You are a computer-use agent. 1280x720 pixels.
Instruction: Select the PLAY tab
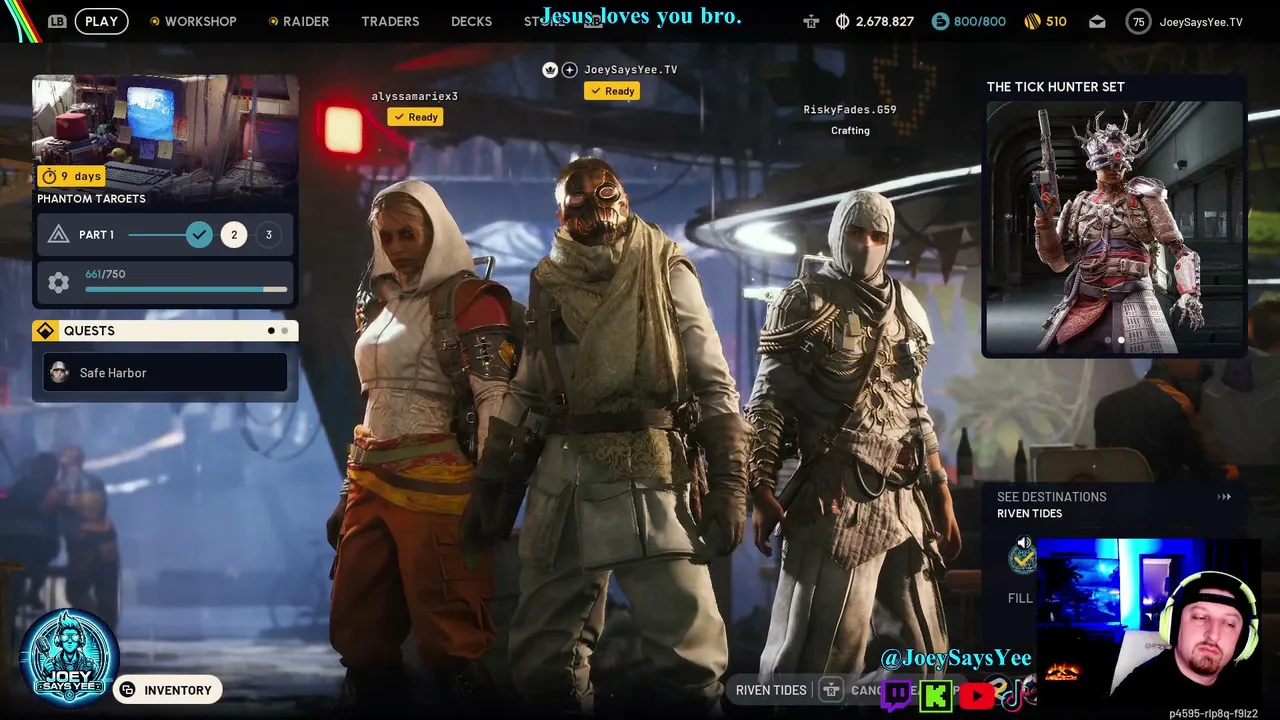101,21
